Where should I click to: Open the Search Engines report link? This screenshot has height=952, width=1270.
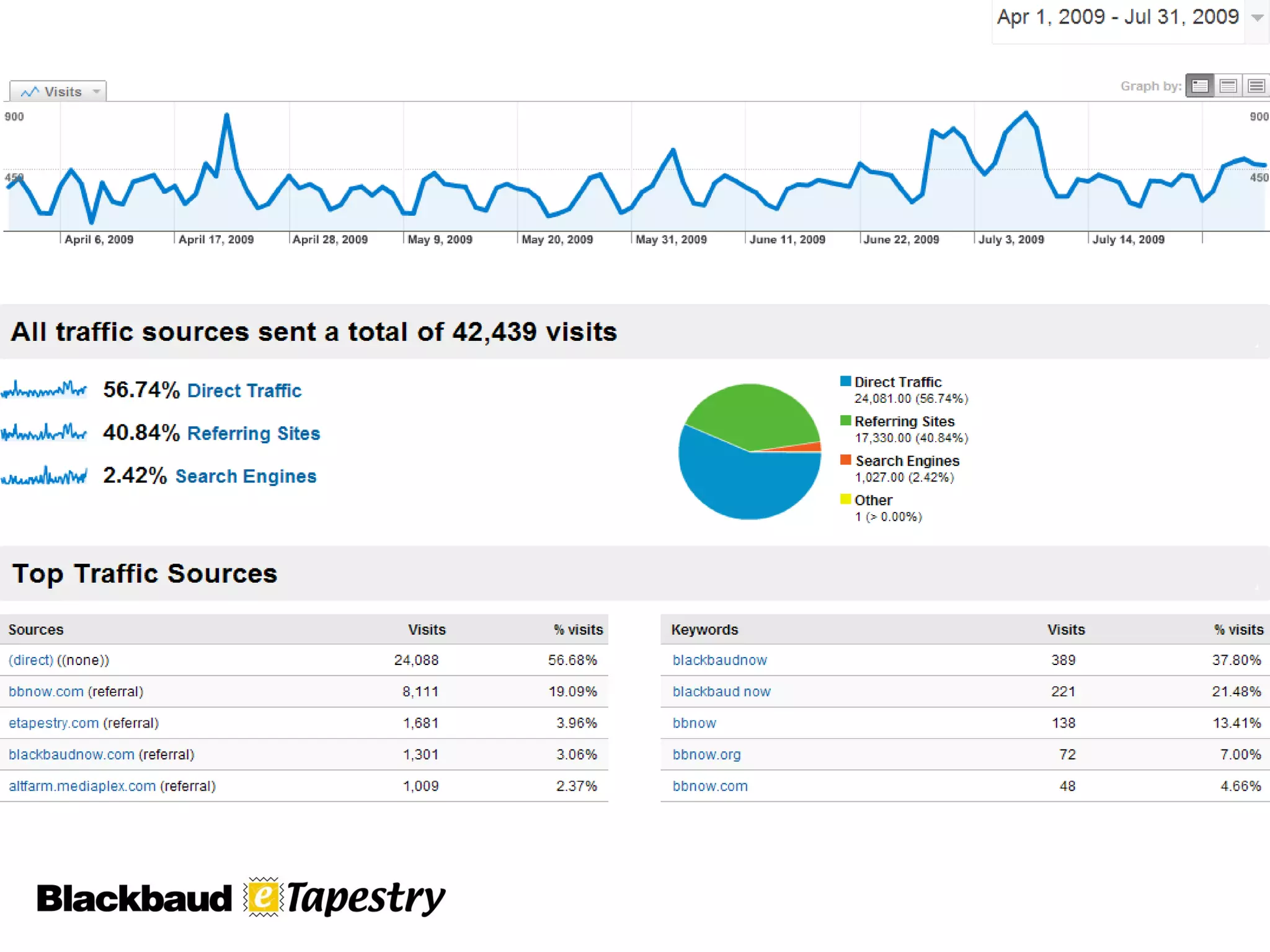[x=246, y=476]
